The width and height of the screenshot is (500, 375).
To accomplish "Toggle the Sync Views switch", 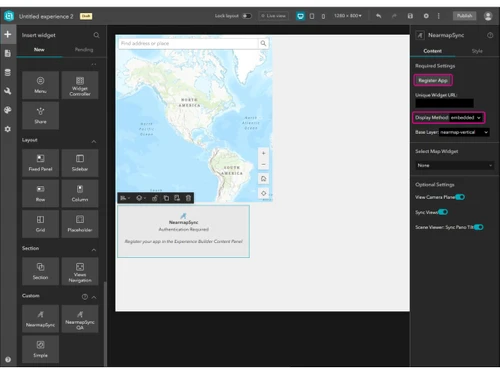I will pos(443,212).
